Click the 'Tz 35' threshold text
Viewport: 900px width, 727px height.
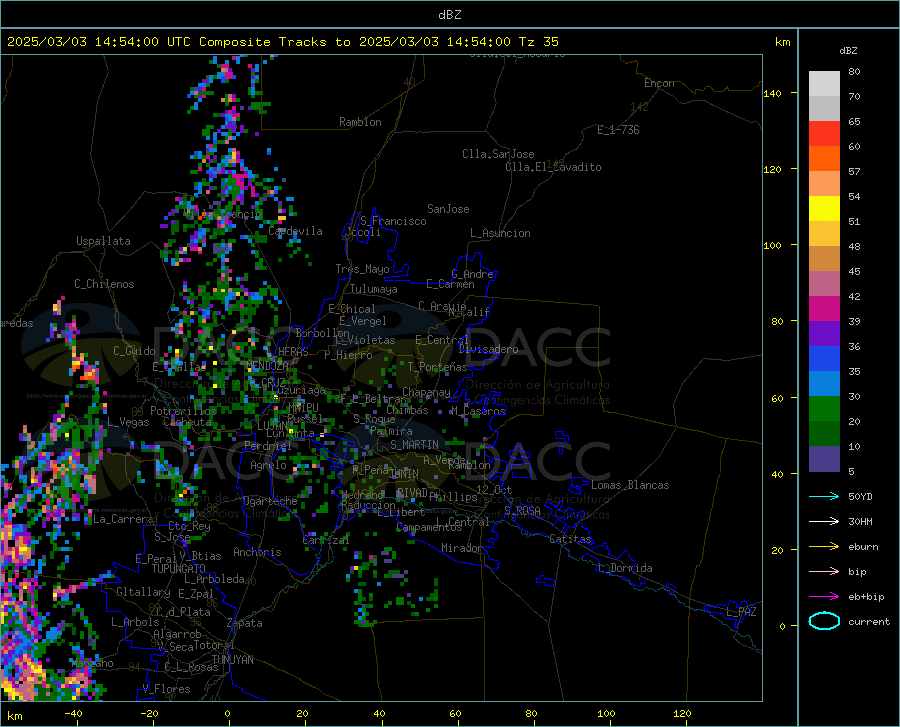(x=538, y=42)
